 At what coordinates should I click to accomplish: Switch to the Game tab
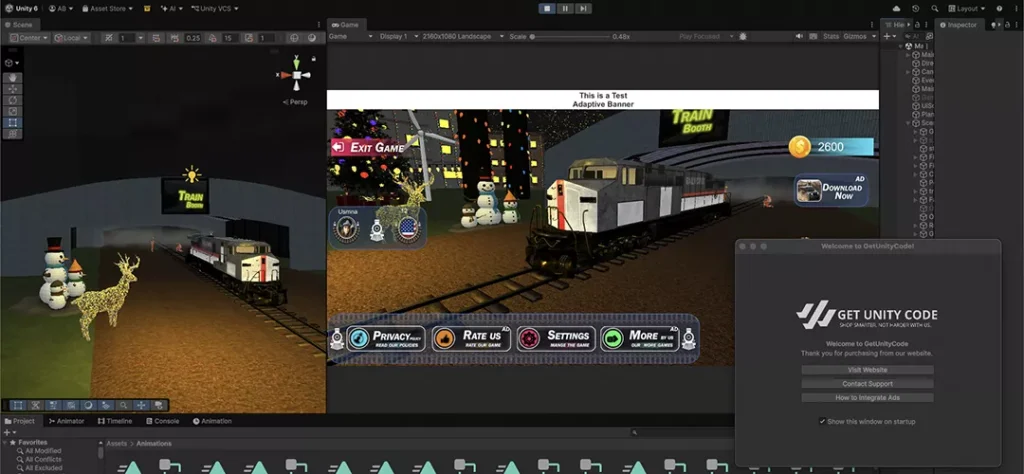click(345, 25)
